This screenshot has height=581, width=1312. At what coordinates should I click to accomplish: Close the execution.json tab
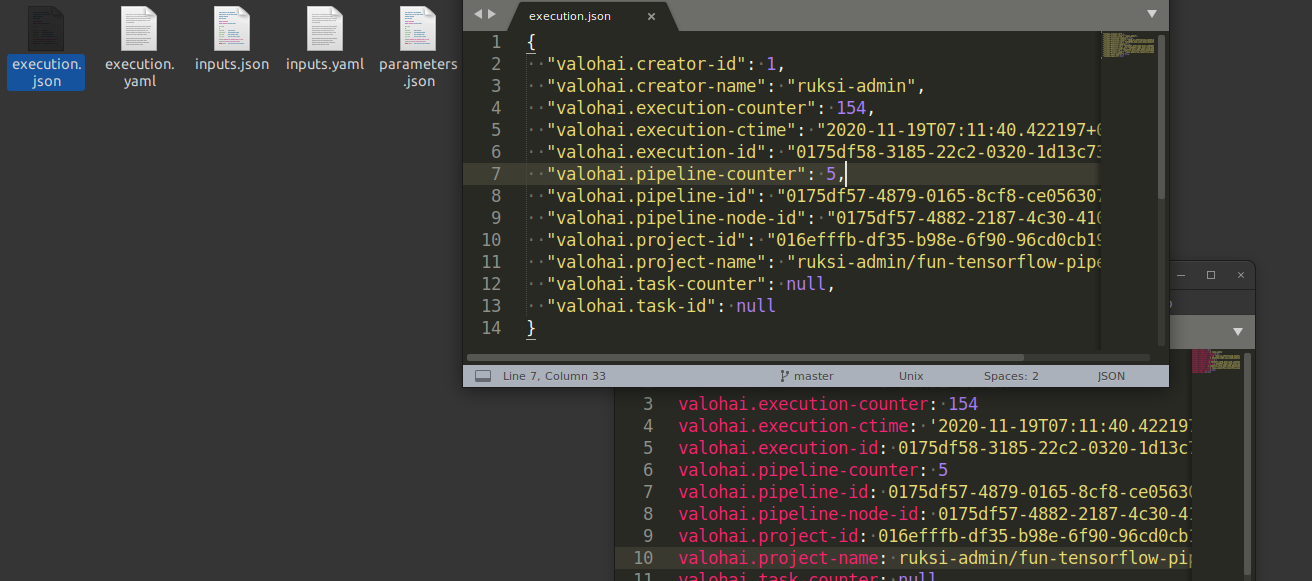pyautogui.click(x=651, y=16)
